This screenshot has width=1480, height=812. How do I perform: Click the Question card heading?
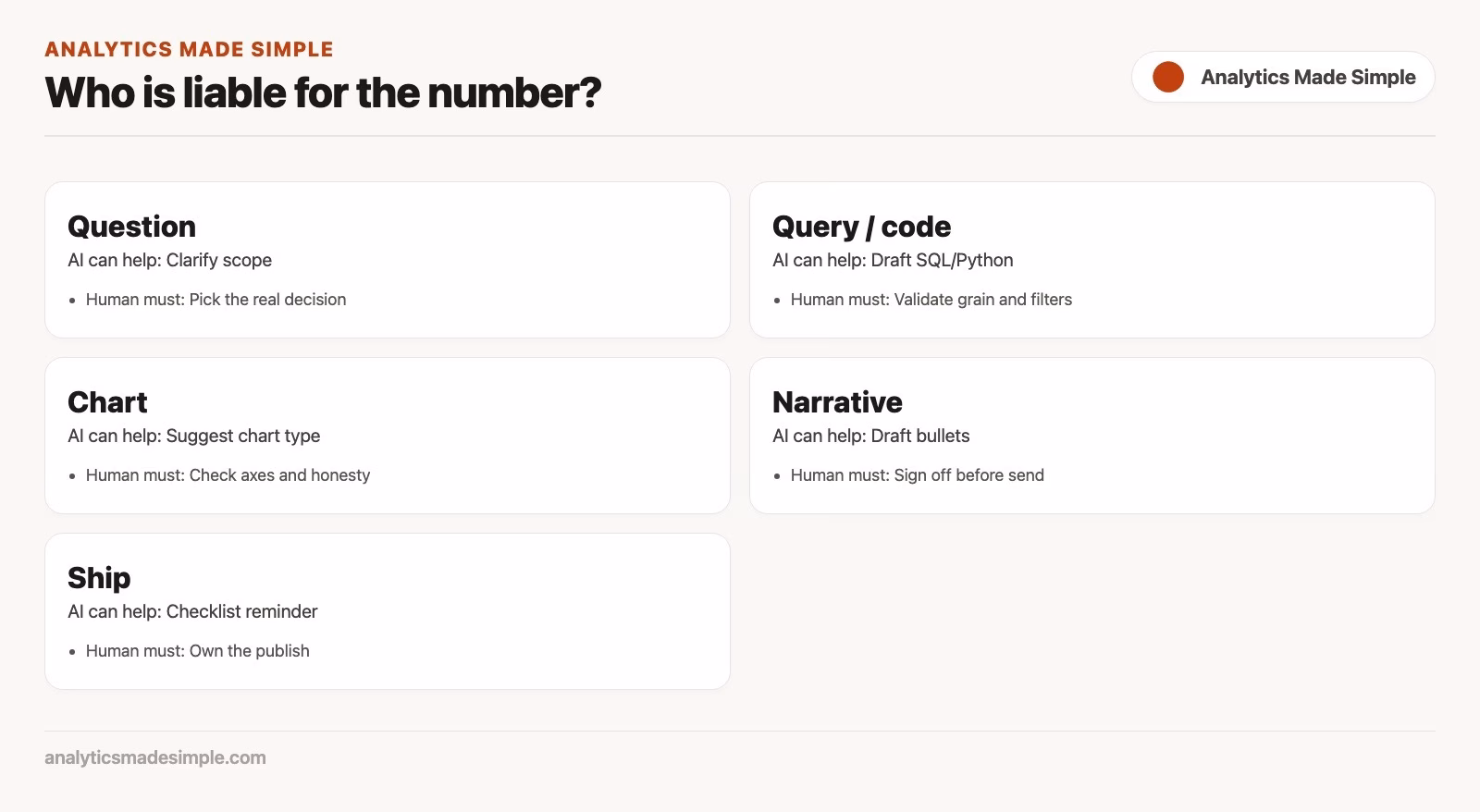tap(131, 227)
